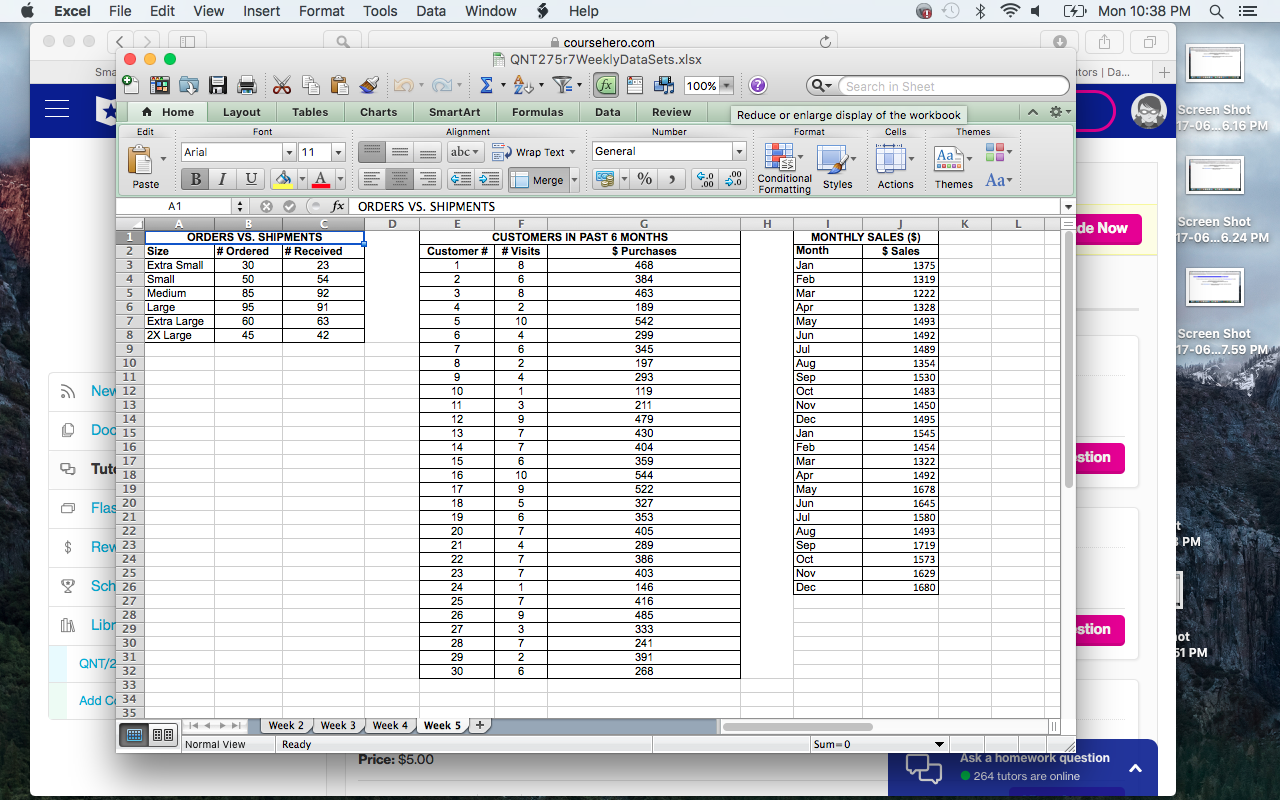Cut selection with the scissors icon
The image size is (1280, 800).
282,86
